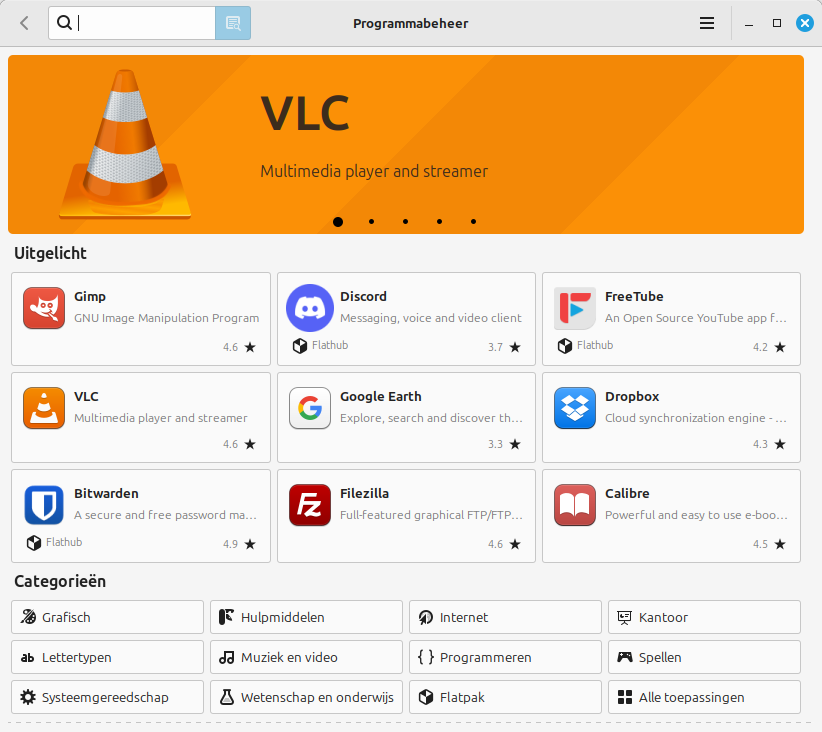Click the VLC featured banner

pyautogui.click(x=405, y=140)
